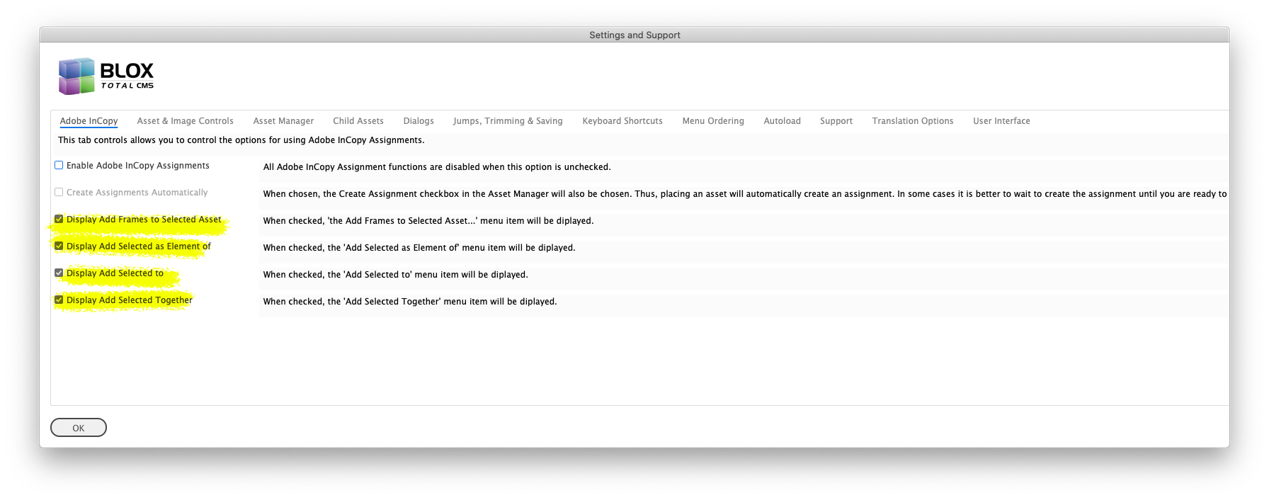Click the BLOX Total CMS logo

(106, 76)
